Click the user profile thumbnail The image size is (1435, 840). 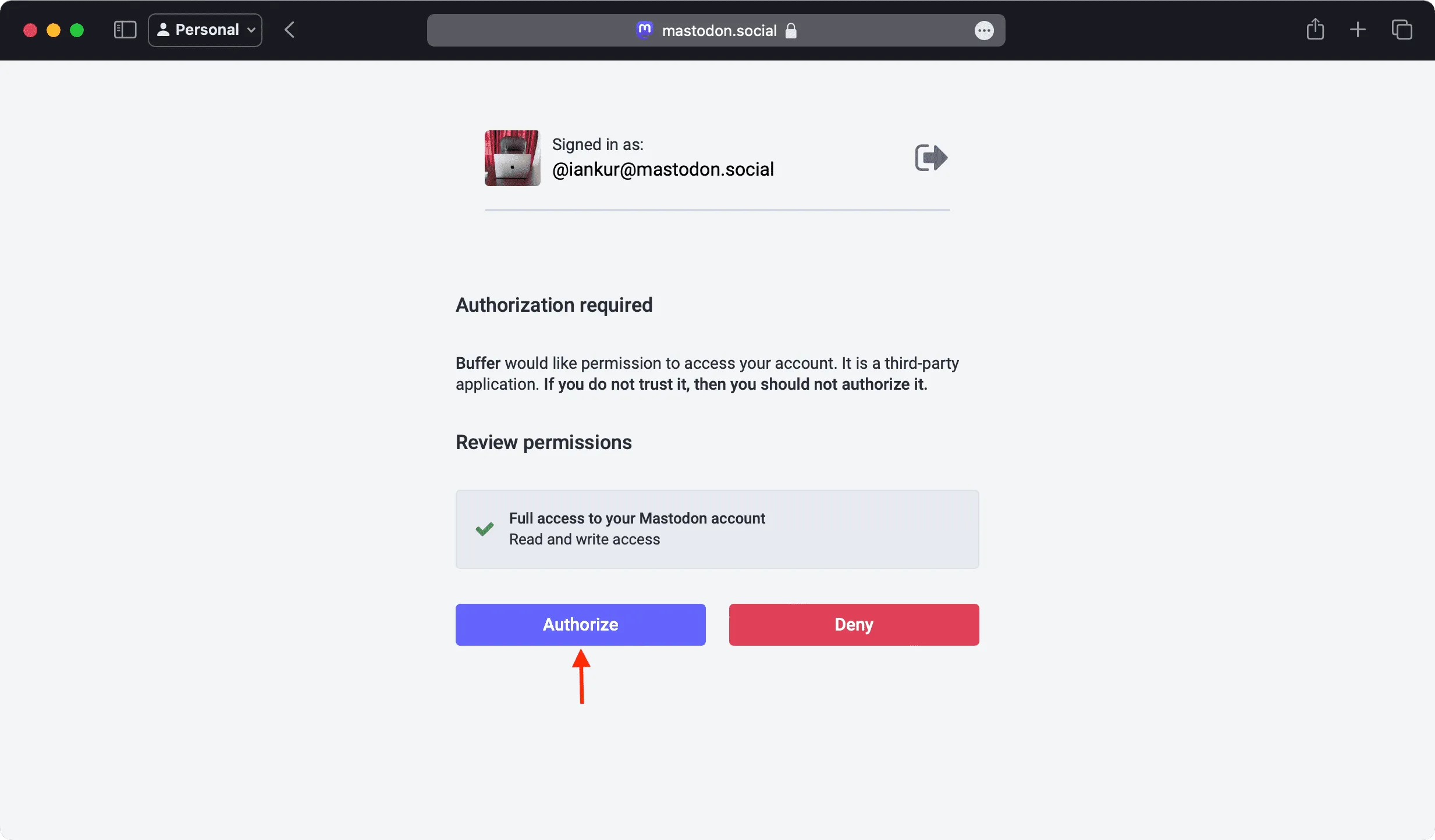point(510,158)
